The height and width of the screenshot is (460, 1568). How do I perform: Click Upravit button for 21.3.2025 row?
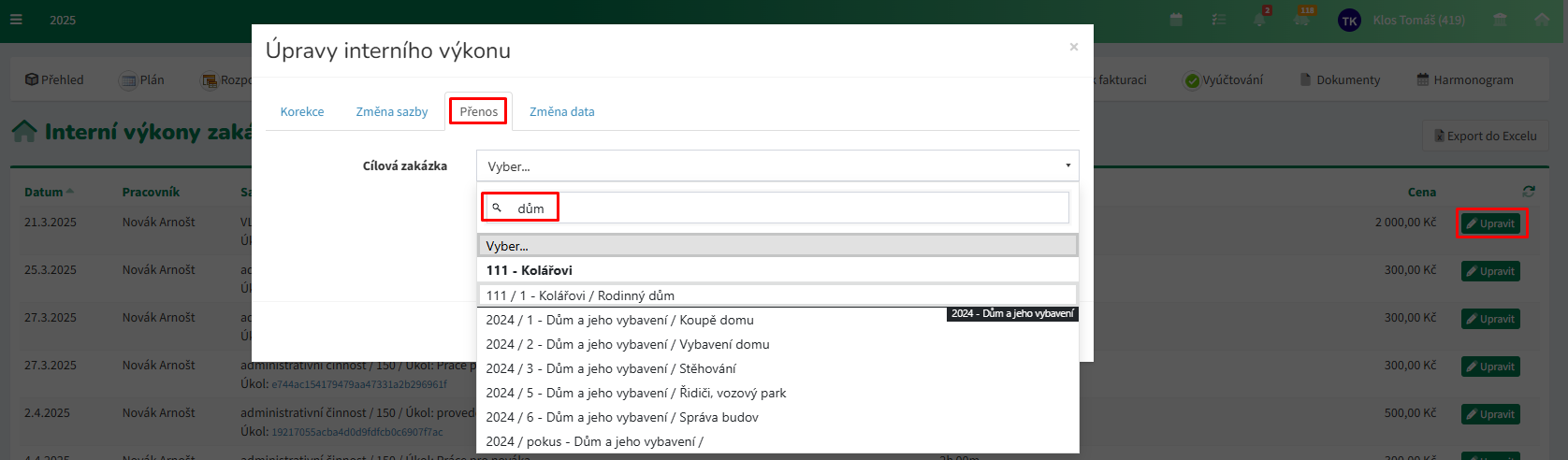[1490, 223]
